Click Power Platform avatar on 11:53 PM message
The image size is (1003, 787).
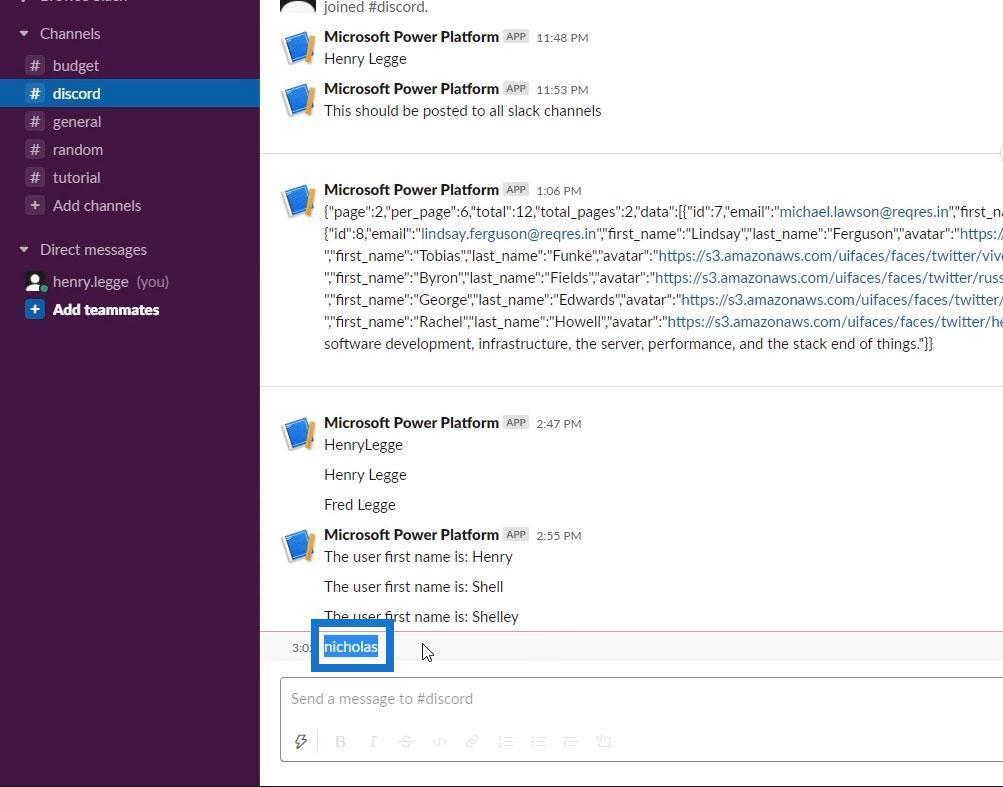pyautogui.click(x=299, y=100)
